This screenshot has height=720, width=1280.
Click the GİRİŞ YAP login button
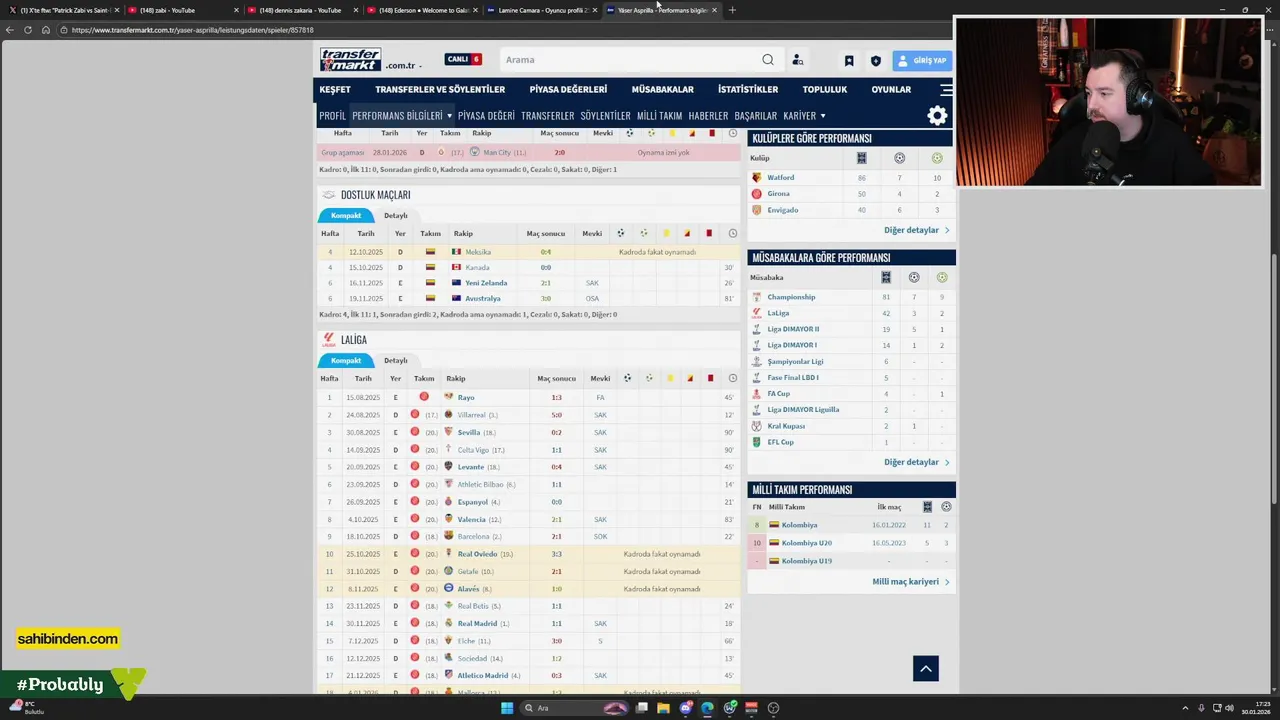tap(922, 61)
